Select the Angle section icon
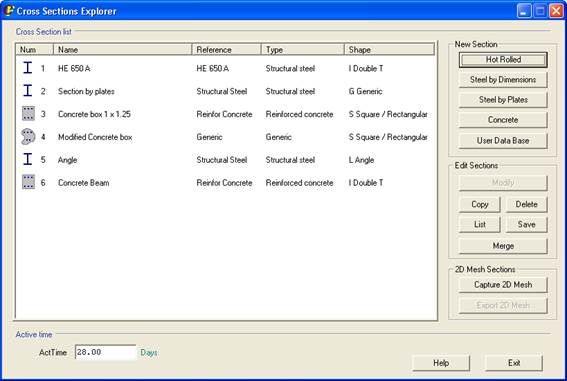The width and height of the screenshot is (567, 381). (x=27, y=159)
